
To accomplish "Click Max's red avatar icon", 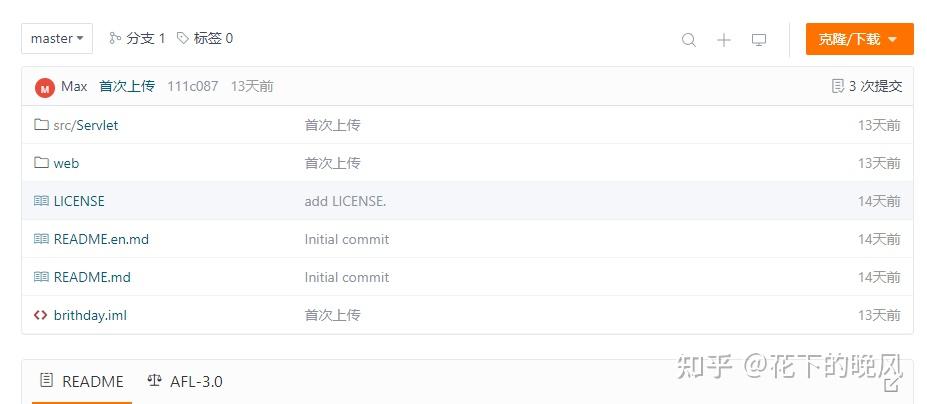I will click(44, 87).
